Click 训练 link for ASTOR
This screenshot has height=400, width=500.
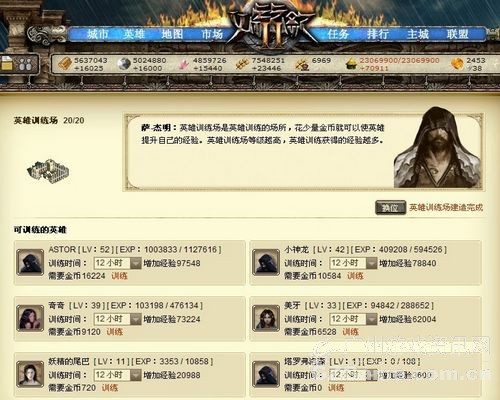(120, 276)
